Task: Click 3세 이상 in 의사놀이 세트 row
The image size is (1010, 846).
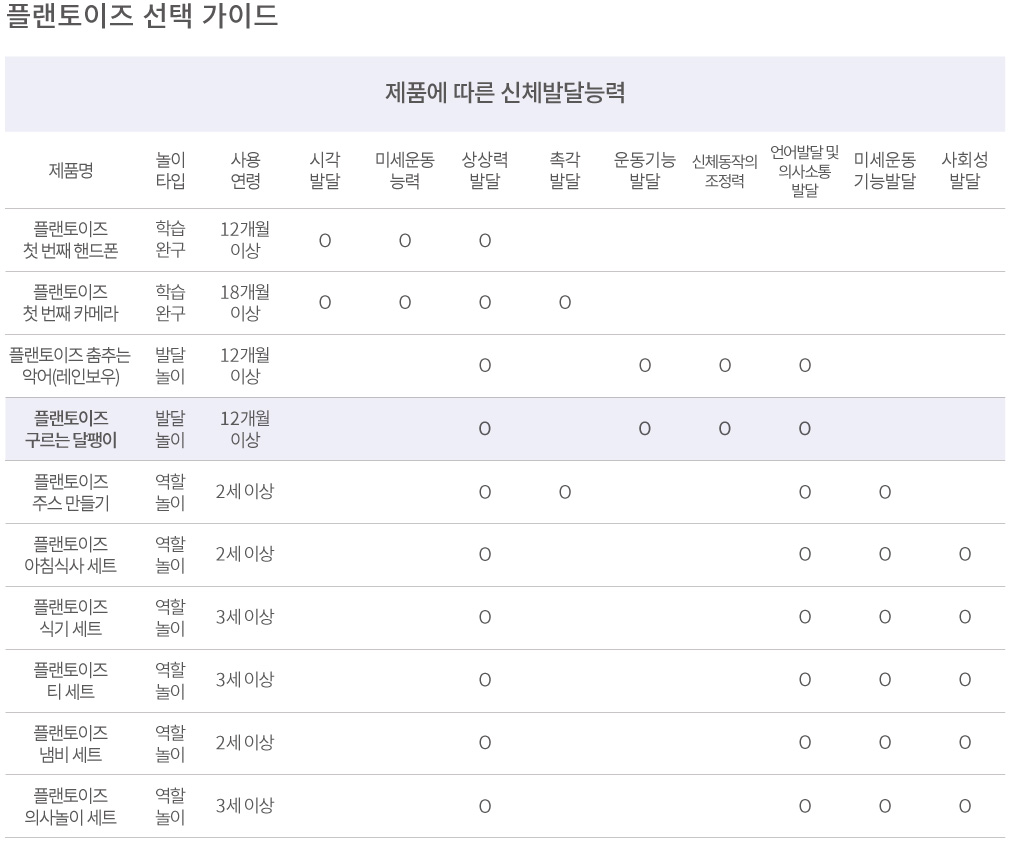Action: coord(245,805)
